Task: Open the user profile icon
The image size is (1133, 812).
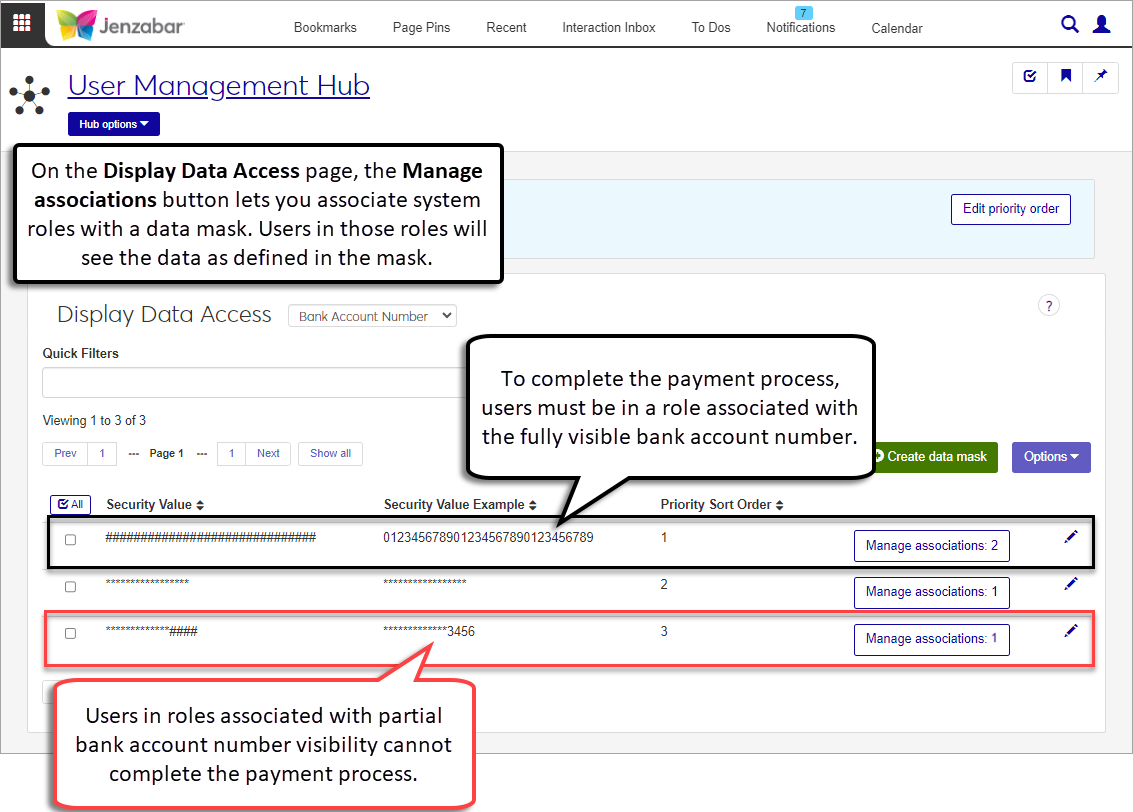Action: tap(1101, 25)
